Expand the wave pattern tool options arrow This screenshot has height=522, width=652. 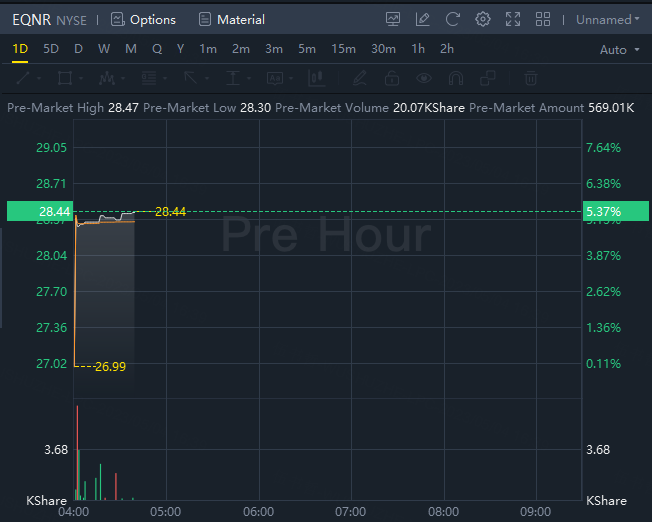tap(123, 78)
